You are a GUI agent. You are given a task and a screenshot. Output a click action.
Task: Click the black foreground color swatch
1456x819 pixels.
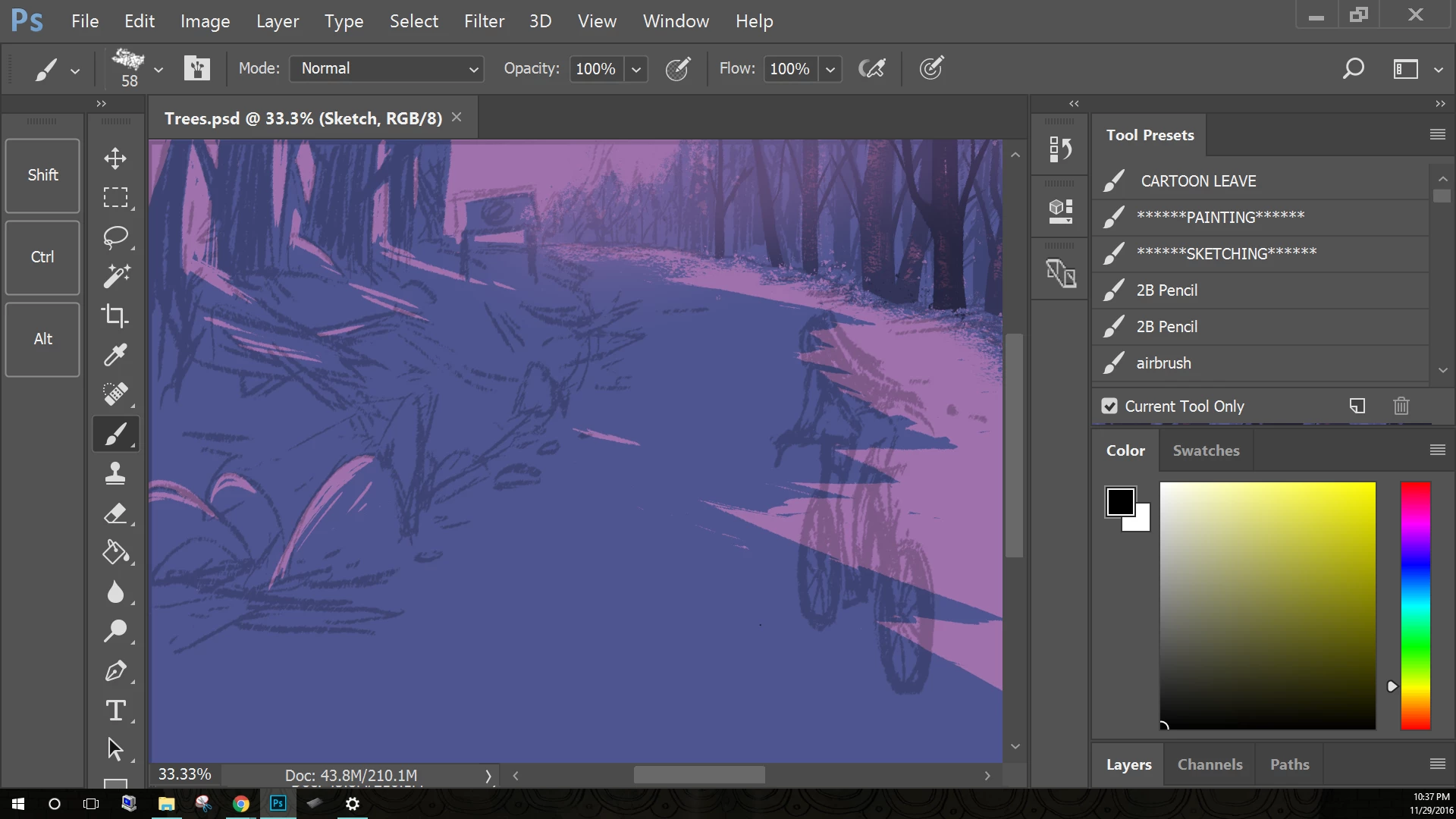(1120, 502)
